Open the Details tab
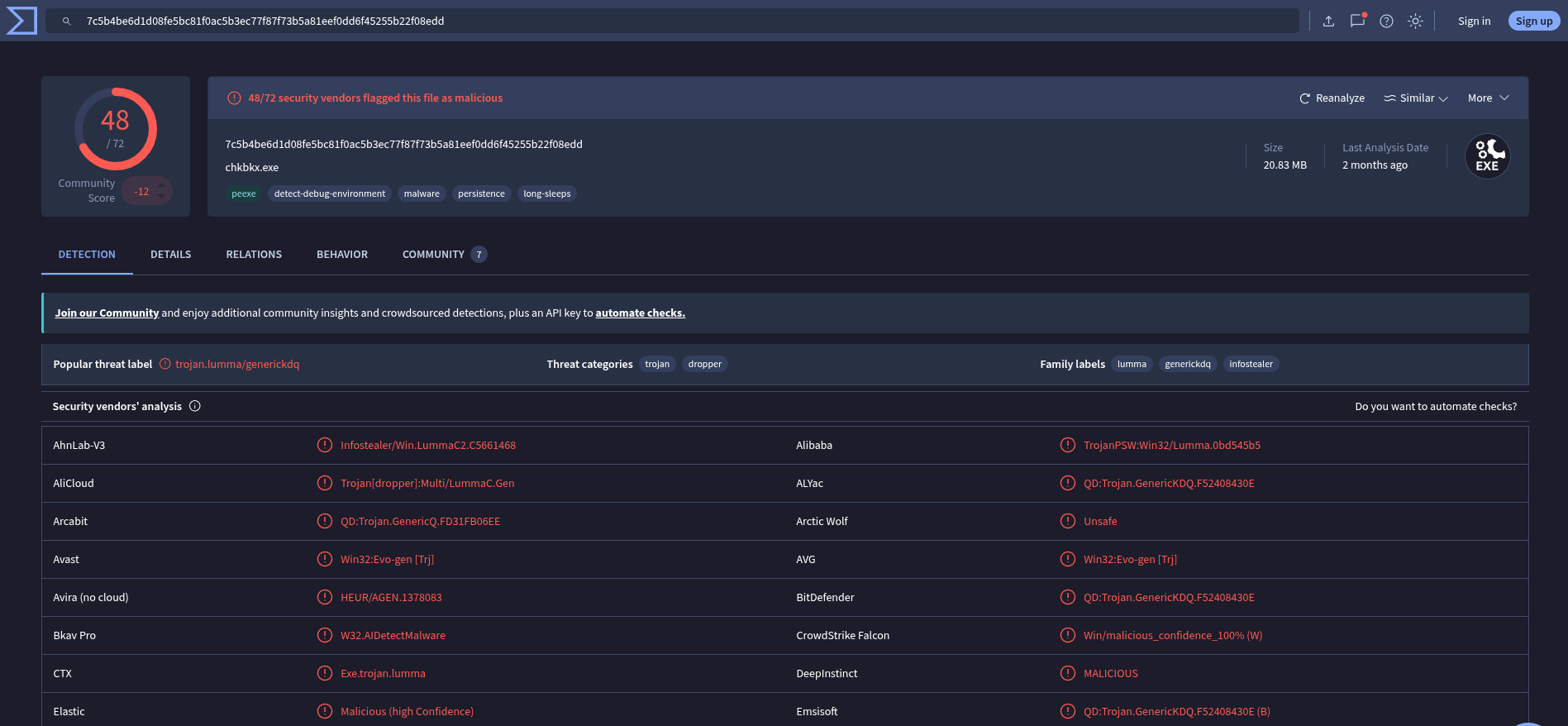The image size is (1568, 726). (171, 255)
